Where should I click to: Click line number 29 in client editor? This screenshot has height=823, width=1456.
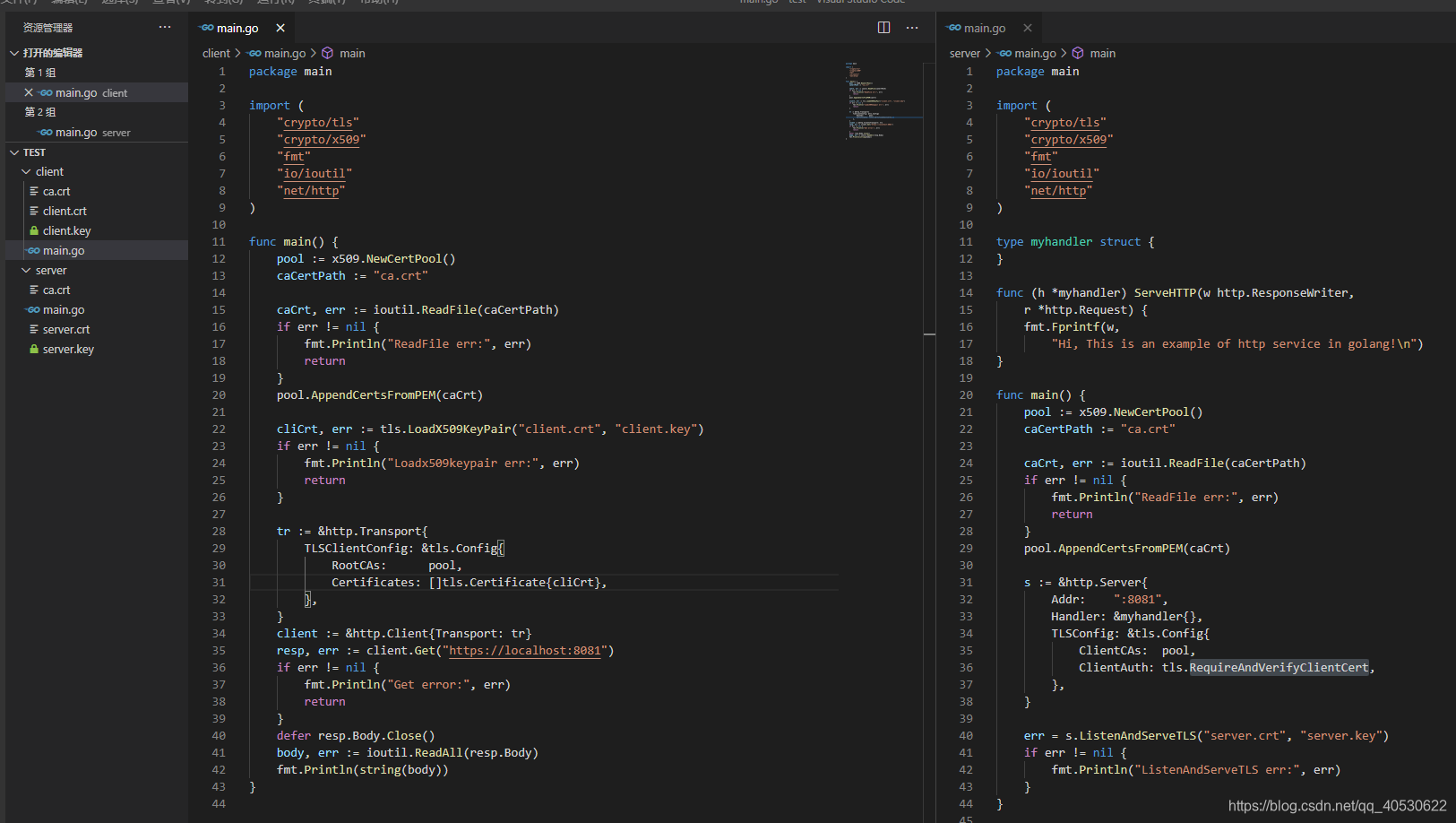tap(219, 548)
